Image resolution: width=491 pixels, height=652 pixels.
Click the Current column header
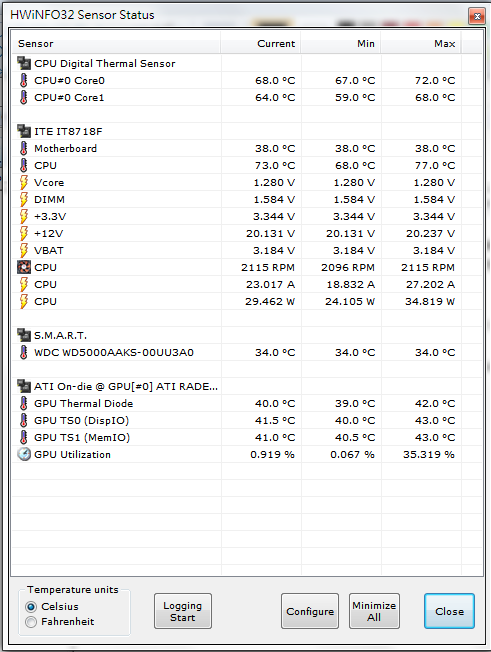coord(261,44)
